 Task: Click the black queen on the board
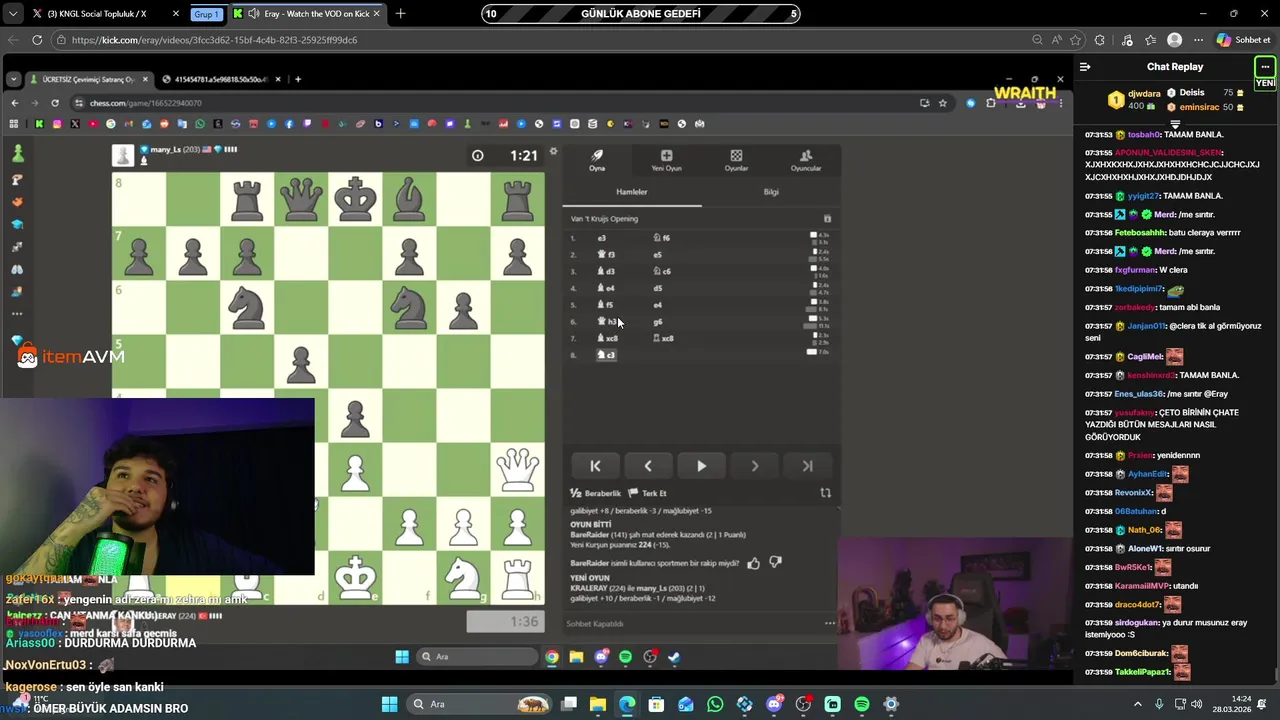pos(301,200)
